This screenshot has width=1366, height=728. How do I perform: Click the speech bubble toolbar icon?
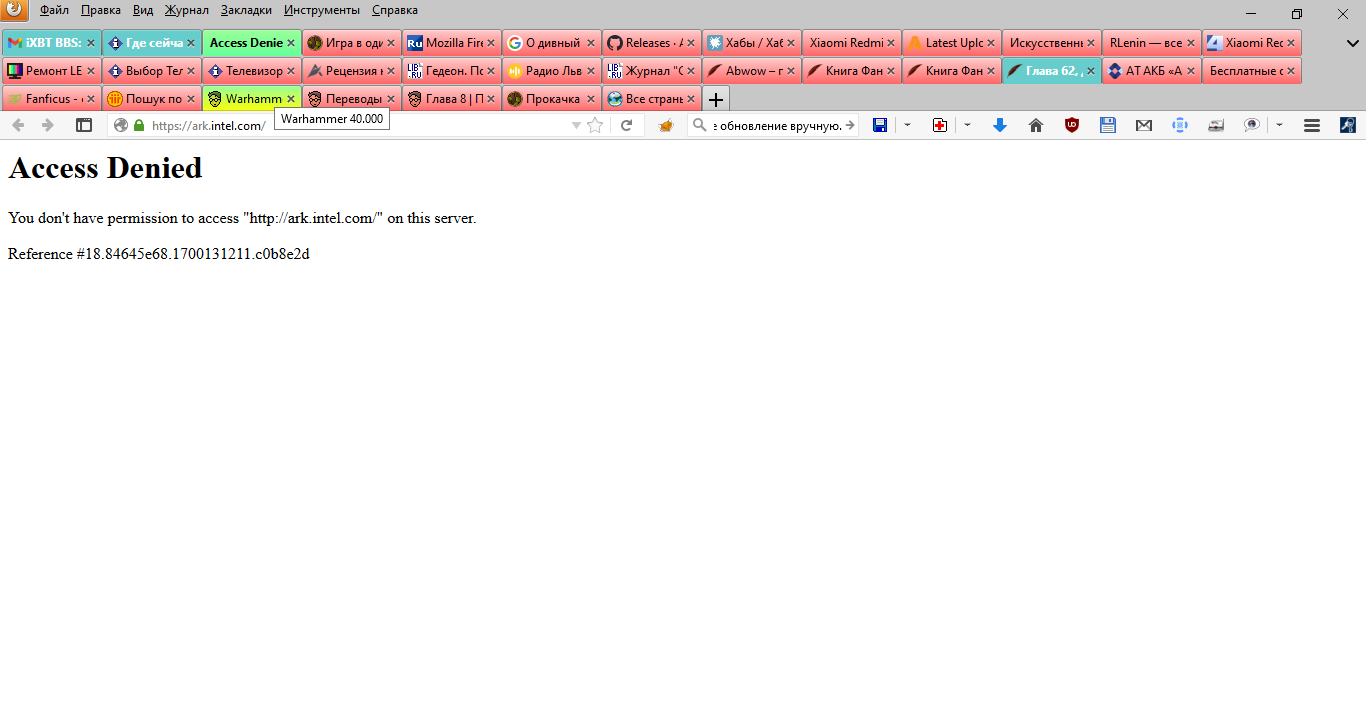(x=1252, y=125)
